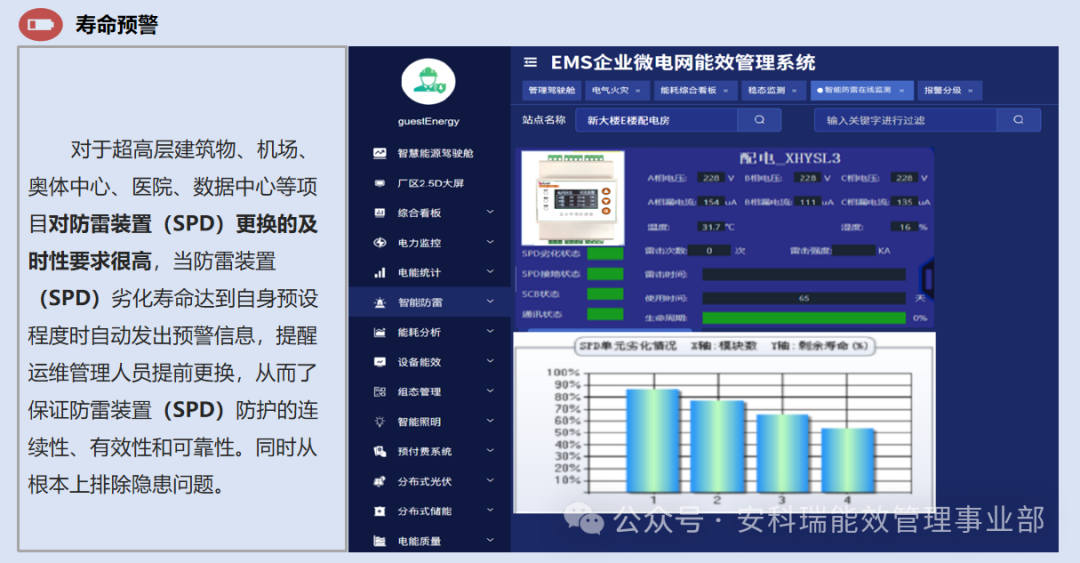Click the 配电_XHYSL3 device title
The height and width of the screenshot is (563, 1080).
pos(789,158)
